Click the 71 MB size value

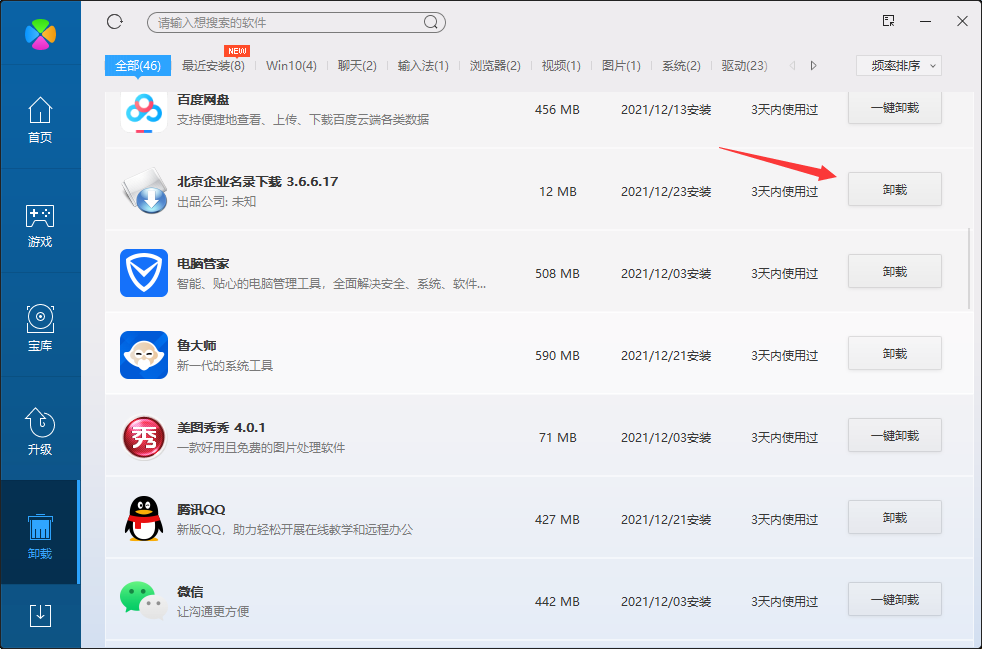(x=558, y=438)
